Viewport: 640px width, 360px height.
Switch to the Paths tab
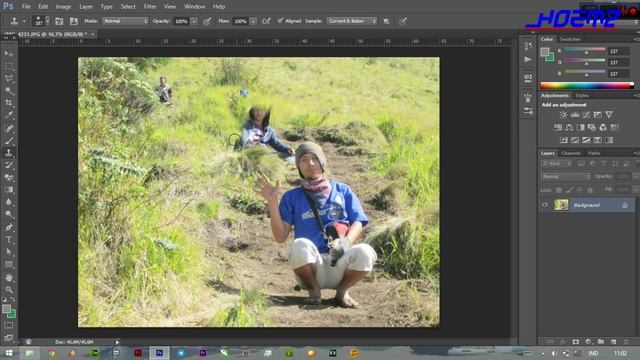point(594,153)
